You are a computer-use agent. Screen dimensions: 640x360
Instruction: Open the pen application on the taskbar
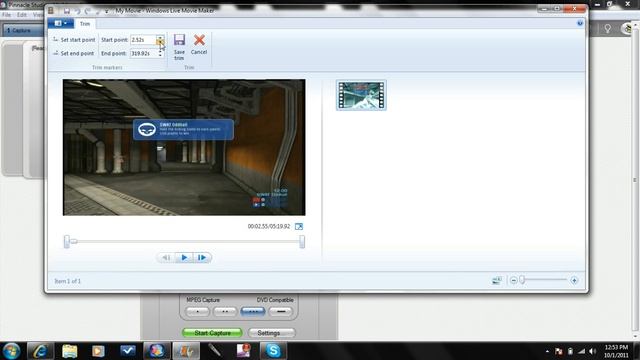click(x=215, y=351)
